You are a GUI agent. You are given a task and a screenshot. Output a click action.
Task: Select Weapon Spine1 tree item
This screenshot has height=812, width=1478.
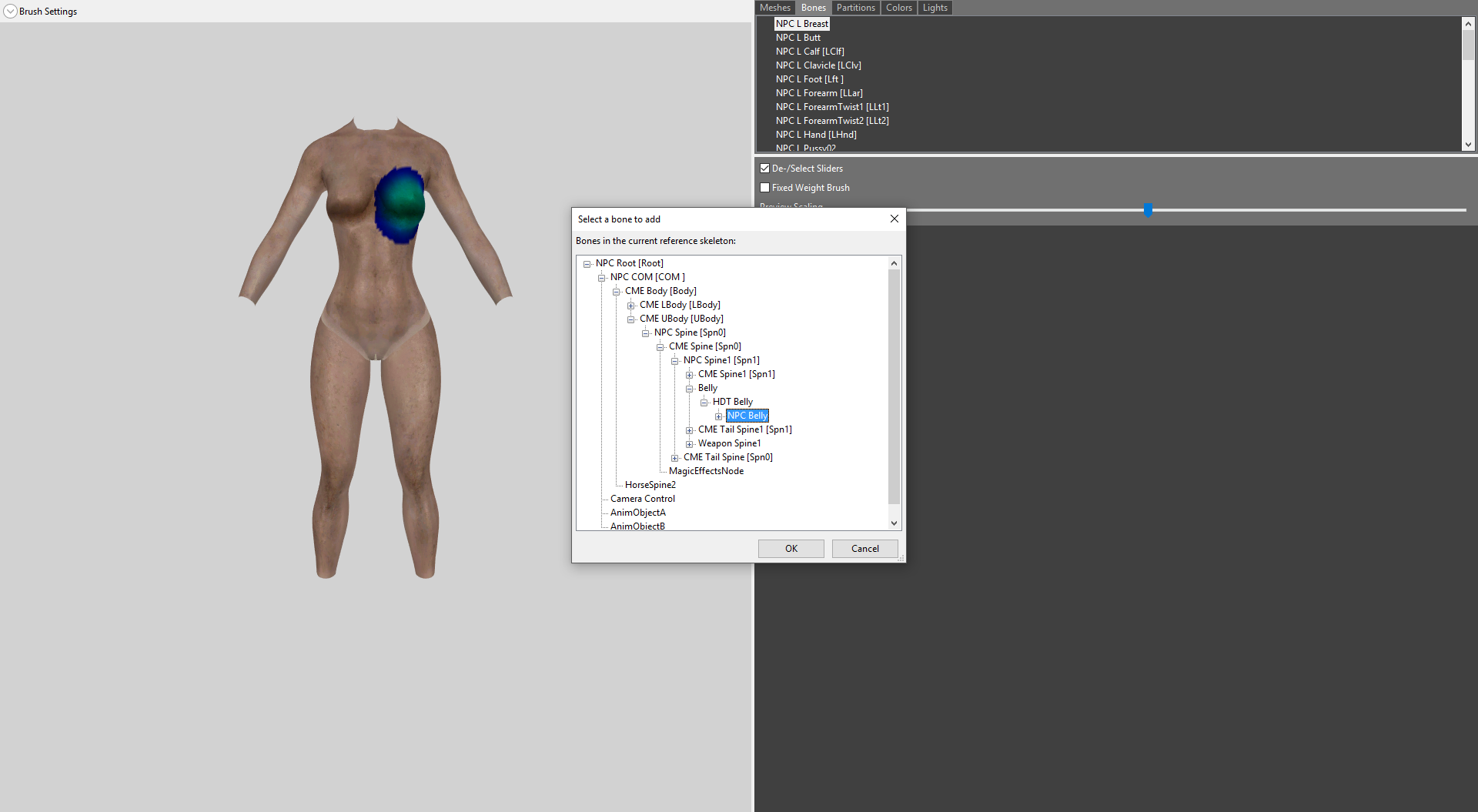pyautogui.click(x=729, y=443)
